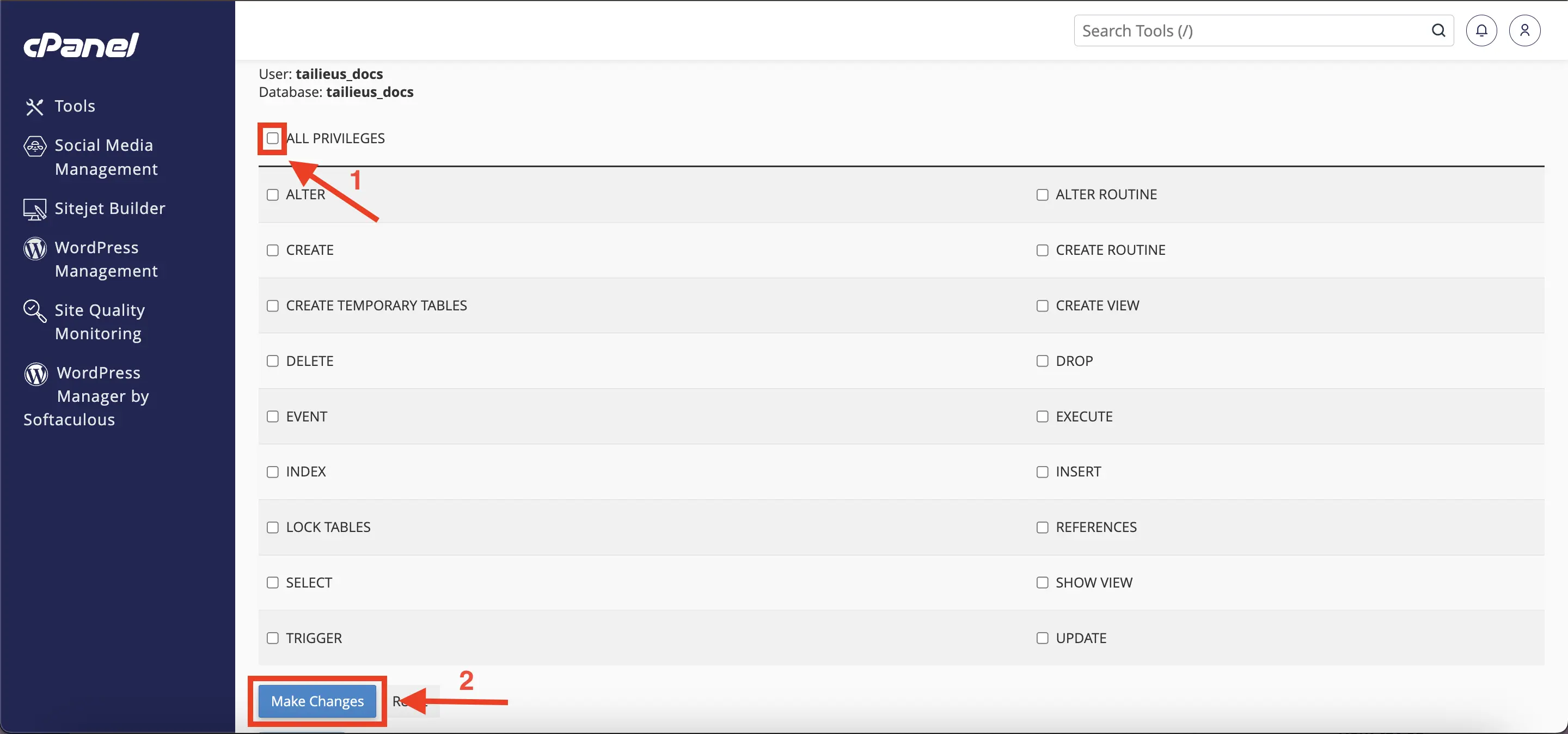Enable the LOCK TABLES checkbox
Screen dimensions: 1568x734
click(x=273, y=527)
